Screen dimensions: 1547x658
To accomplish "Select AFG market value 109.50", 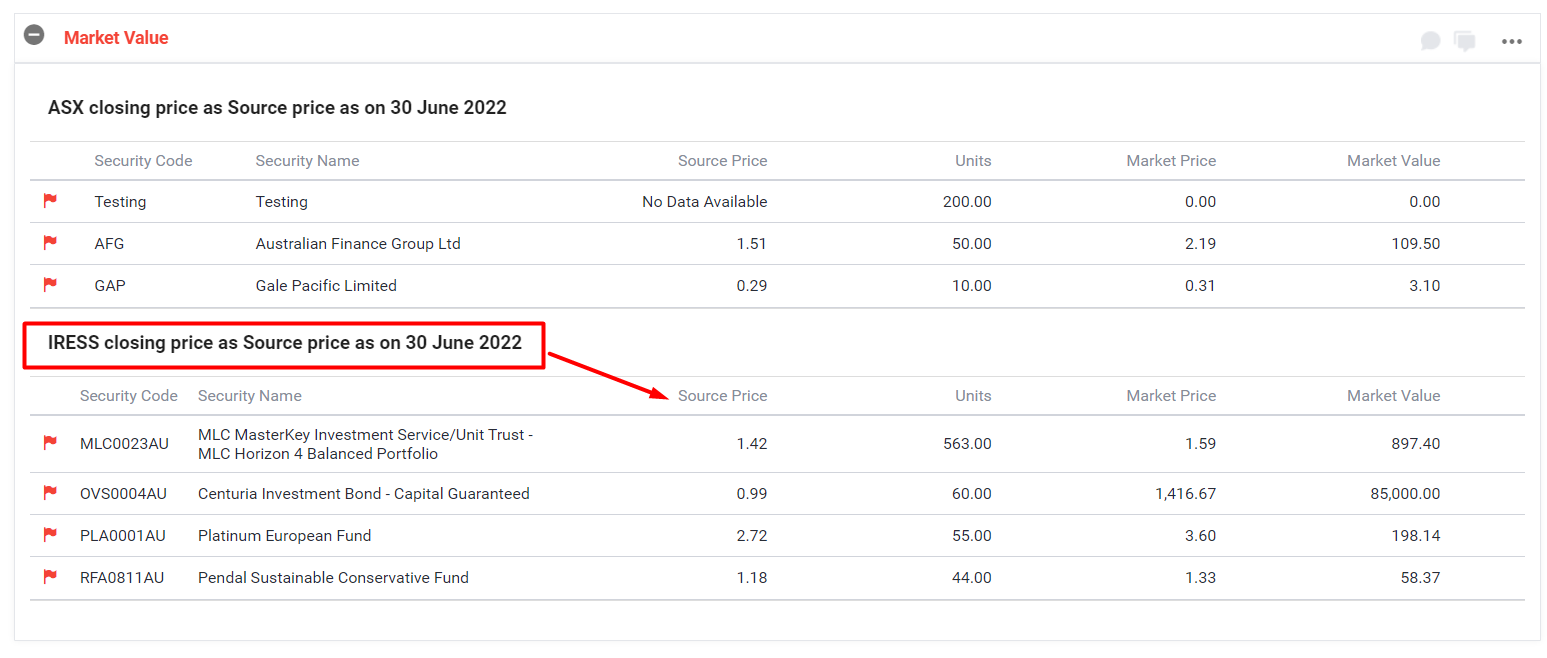I will (x=1416, y=244).
